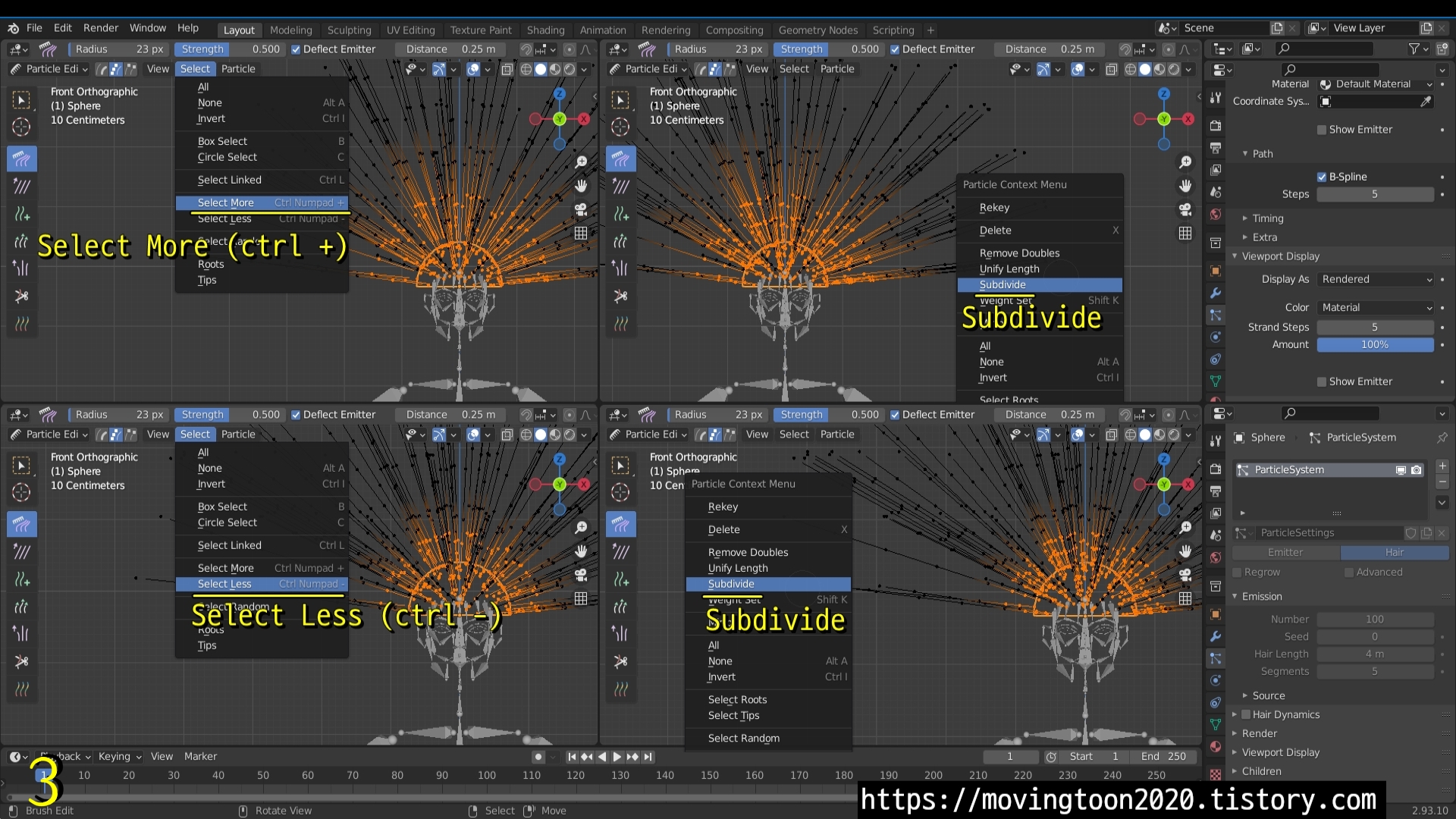Open the Window menu

[148, 28]
